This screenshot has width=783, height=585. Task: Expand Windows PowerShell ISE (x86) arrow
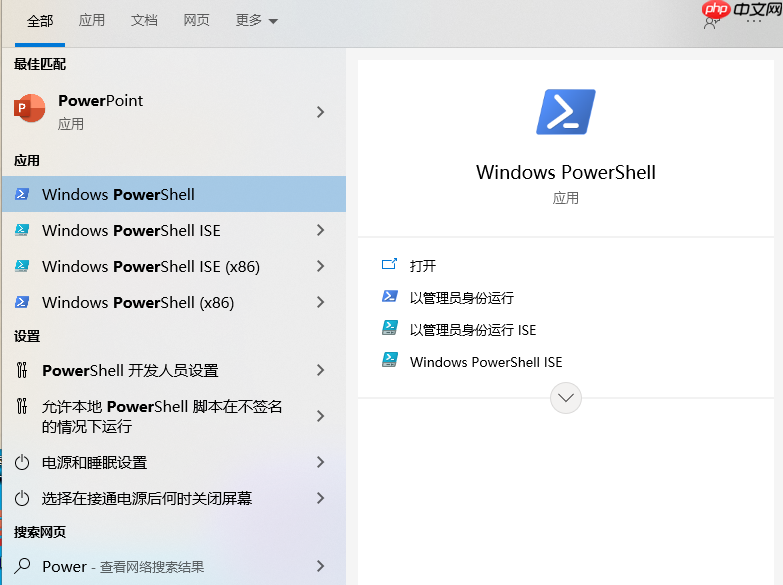coord(321,266)
